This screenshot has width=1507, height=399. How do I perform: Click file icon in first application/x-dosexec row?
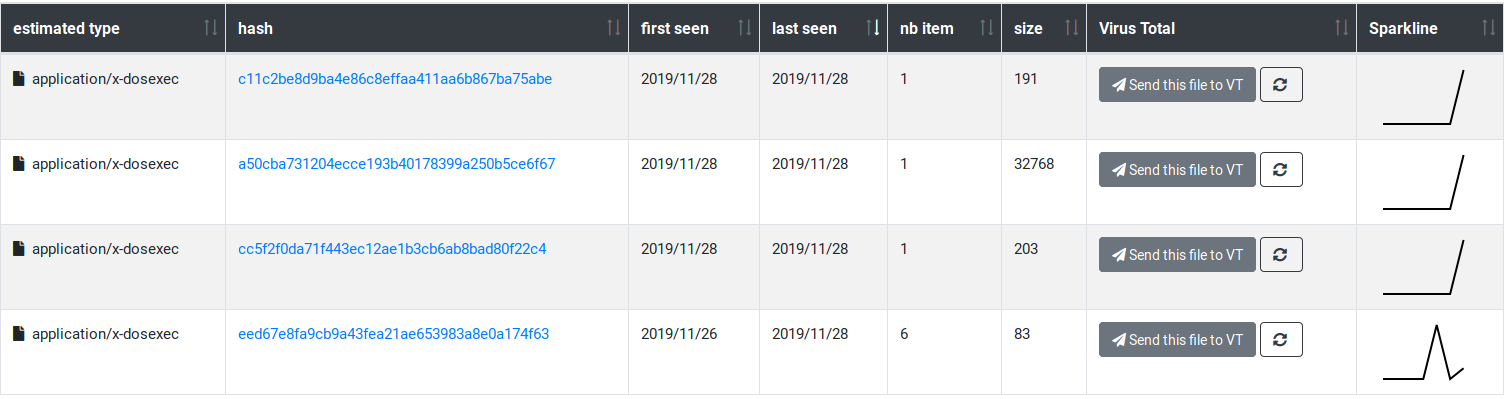point(19,79)
